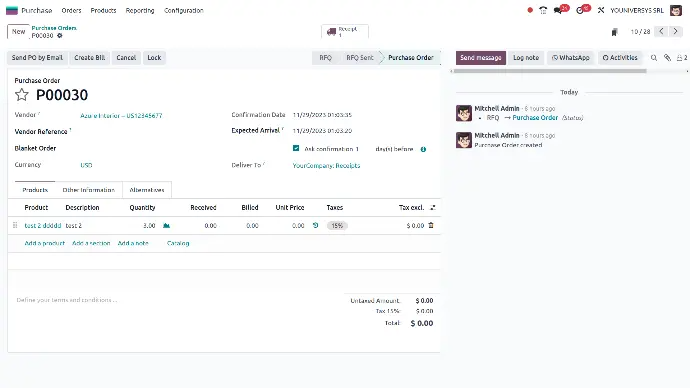This screenshot has width=690, height=388.
Task: Open the YOUNIVERSYS SRL company switcher
Action: coord(637,10)
